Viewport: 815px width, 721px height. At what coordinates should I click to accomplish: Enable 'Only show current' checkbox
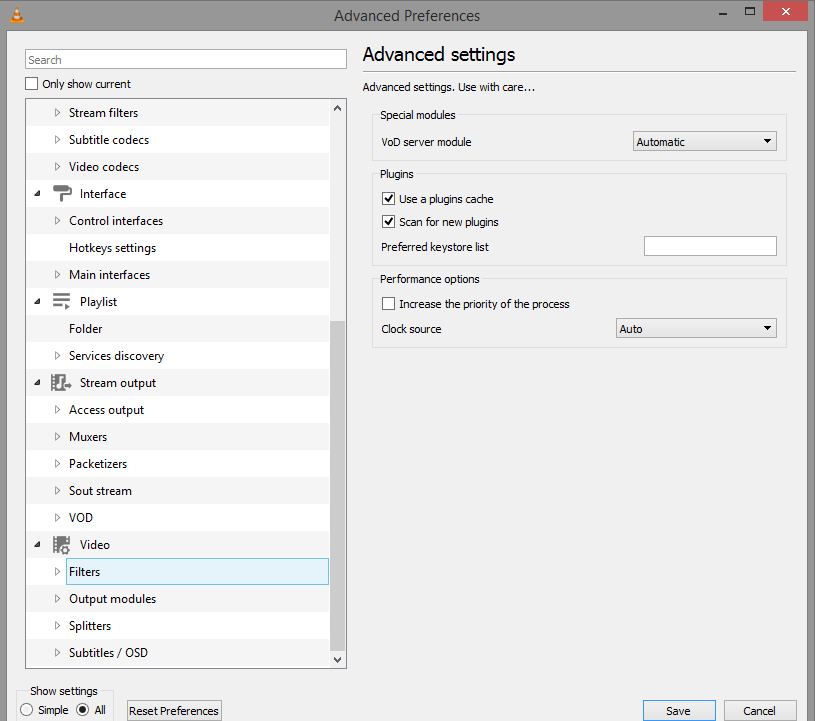tap(33, 84)
